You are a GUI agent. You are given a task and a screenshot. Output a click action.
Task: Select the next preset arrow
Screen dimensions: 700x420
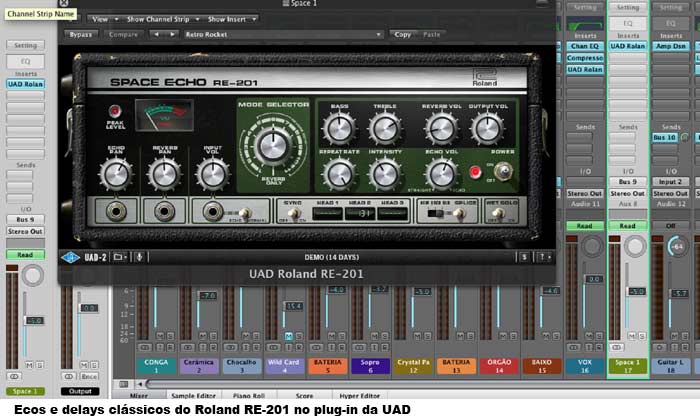[172, 34]
